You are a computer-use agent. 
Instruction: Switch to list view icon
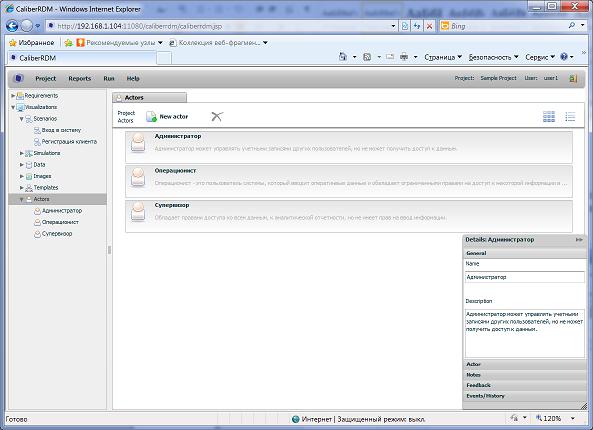click(x=570, y=116)
